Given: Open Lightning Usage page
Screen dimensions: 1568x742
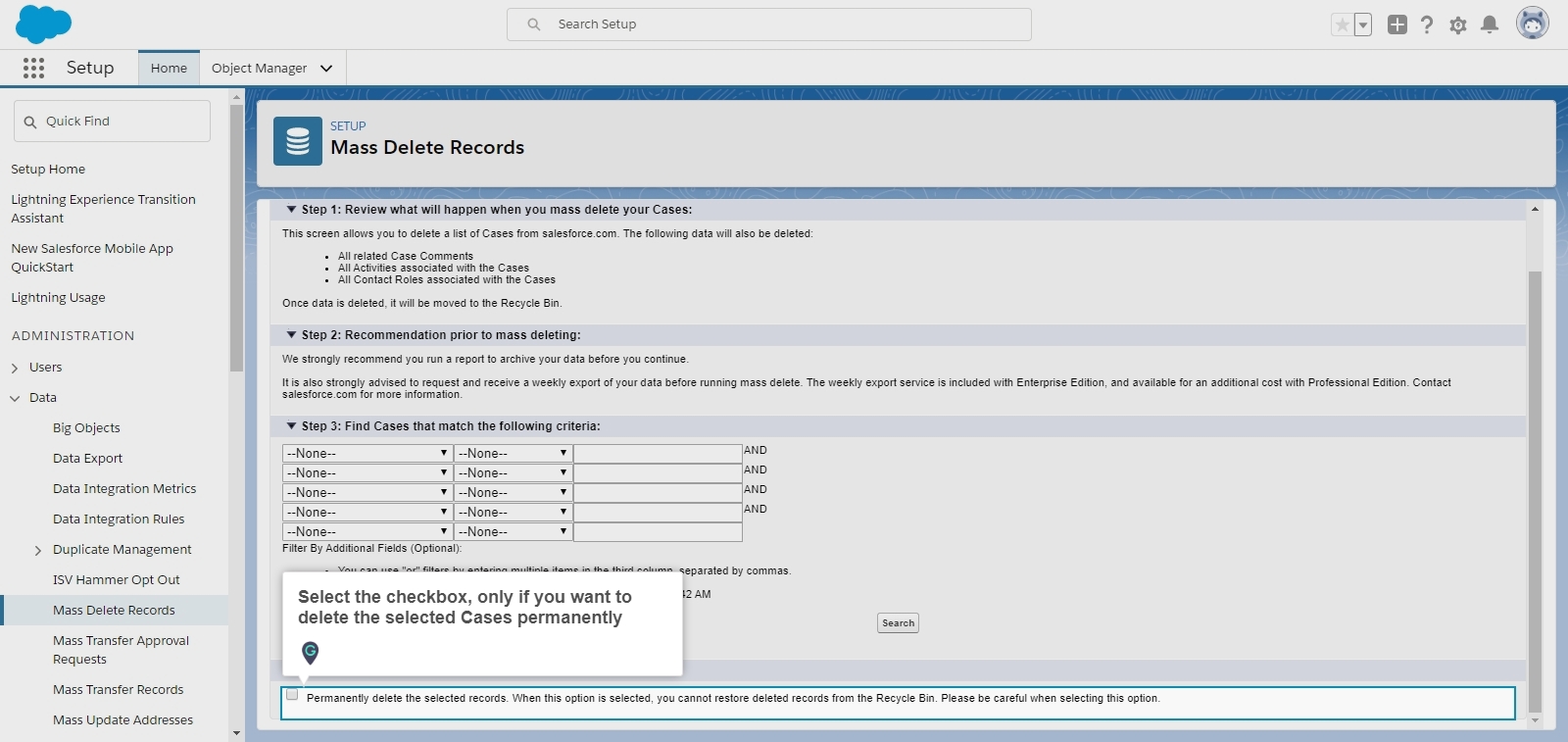Looking at the screenshot, I should [x=58, y=297].
